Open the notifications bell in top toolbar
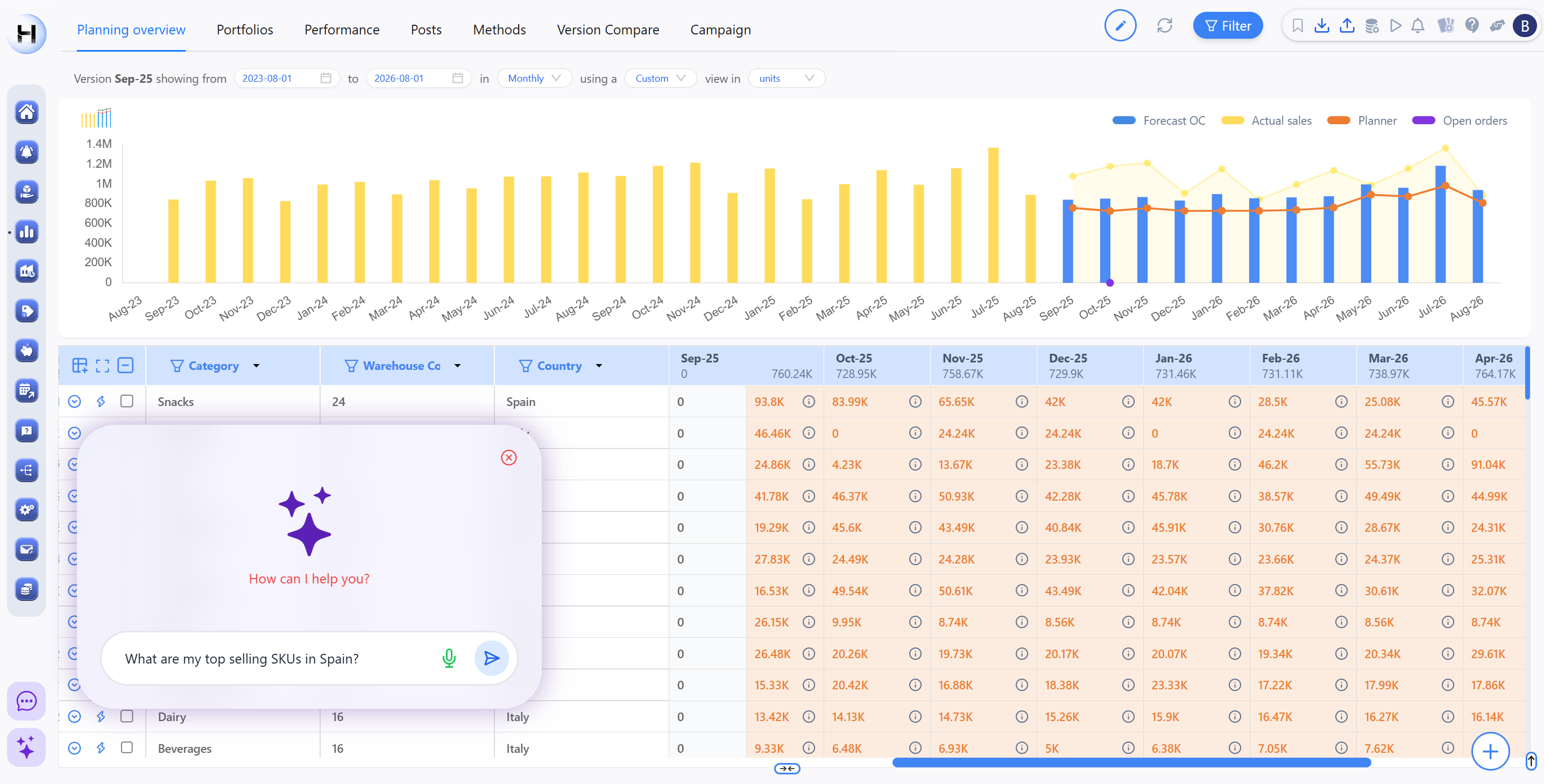 click(1418, 26)
